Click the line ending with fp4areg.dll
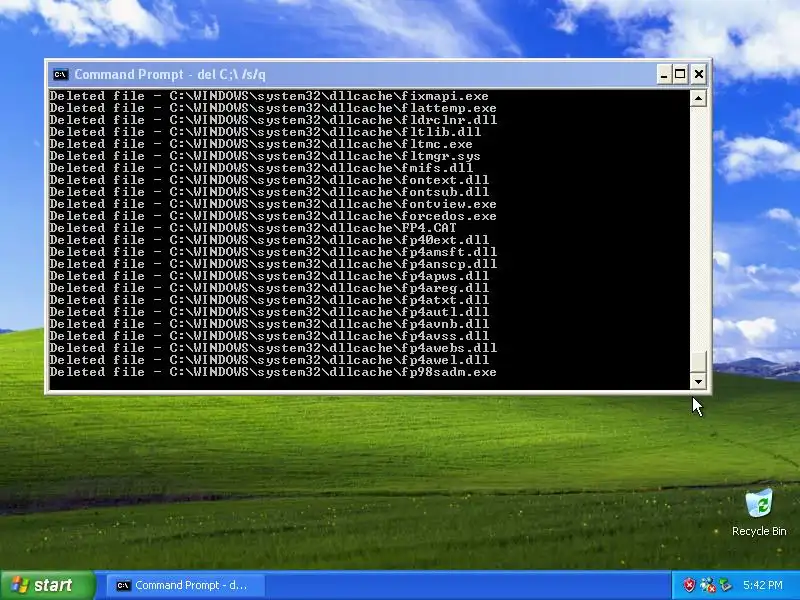The image size is (800, 600). pos(269,288)
